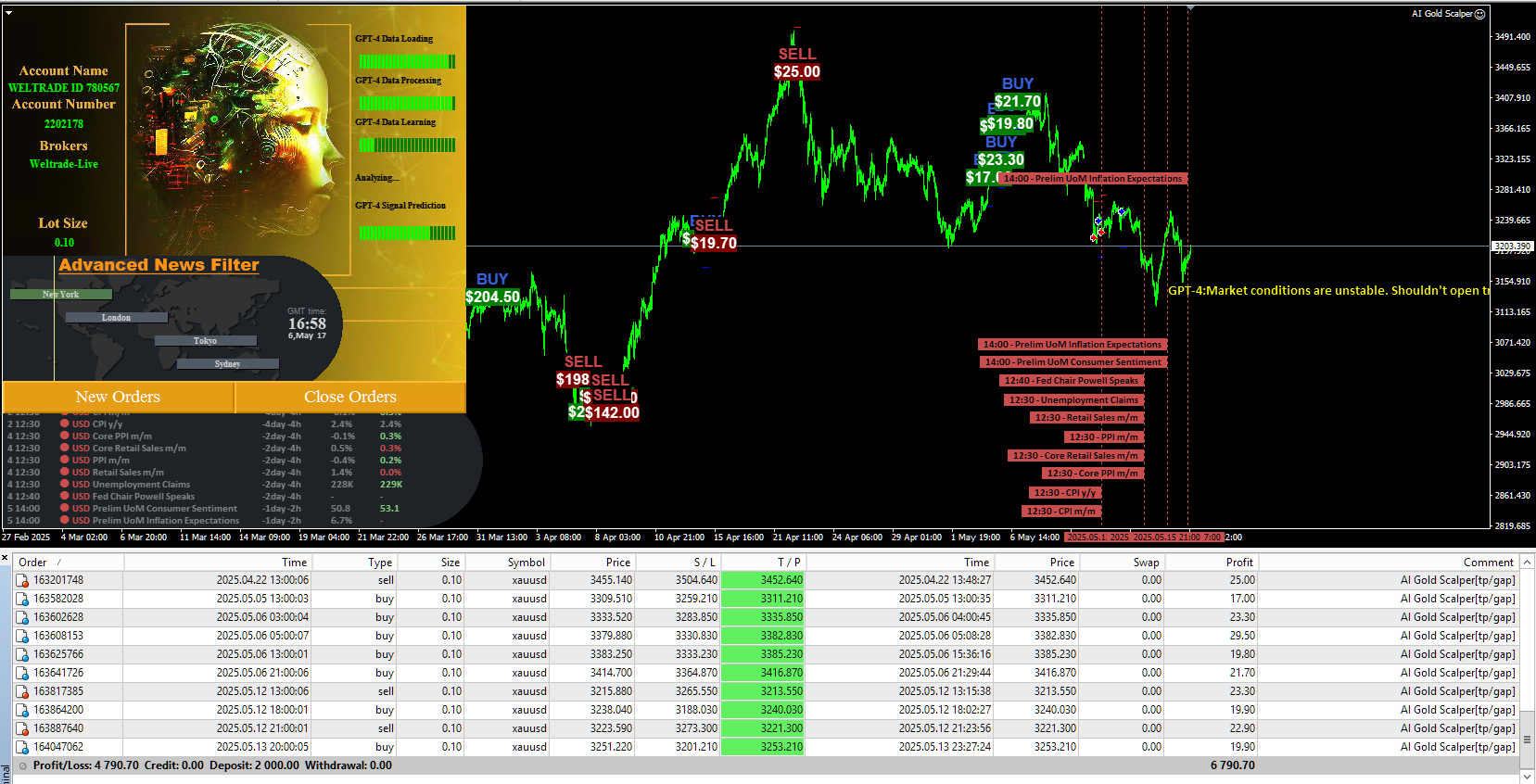
Task: Click the order icon beside 163625766
Action: pos(22,654)
